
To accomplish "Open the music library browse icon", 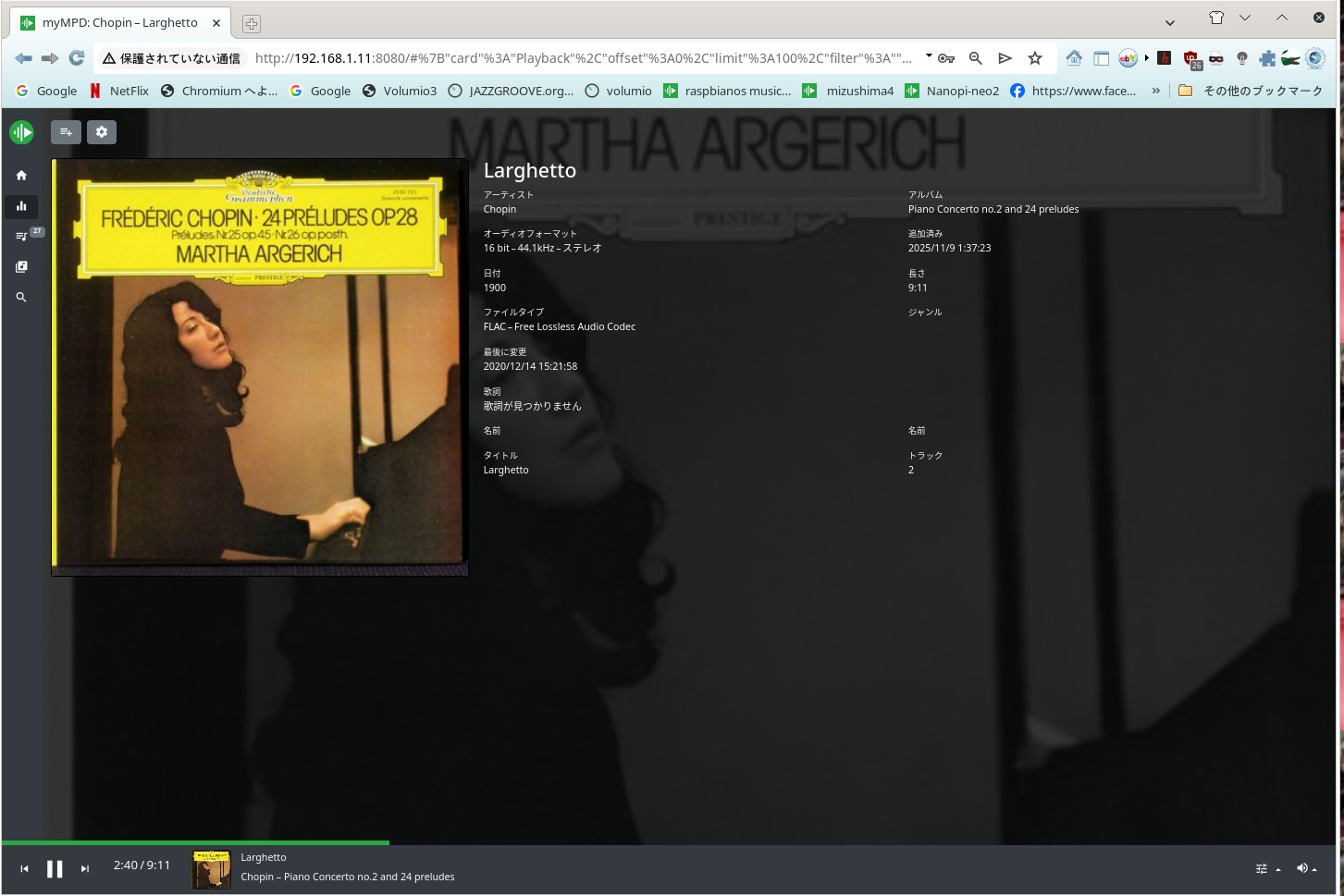I will tap(21, 266).
